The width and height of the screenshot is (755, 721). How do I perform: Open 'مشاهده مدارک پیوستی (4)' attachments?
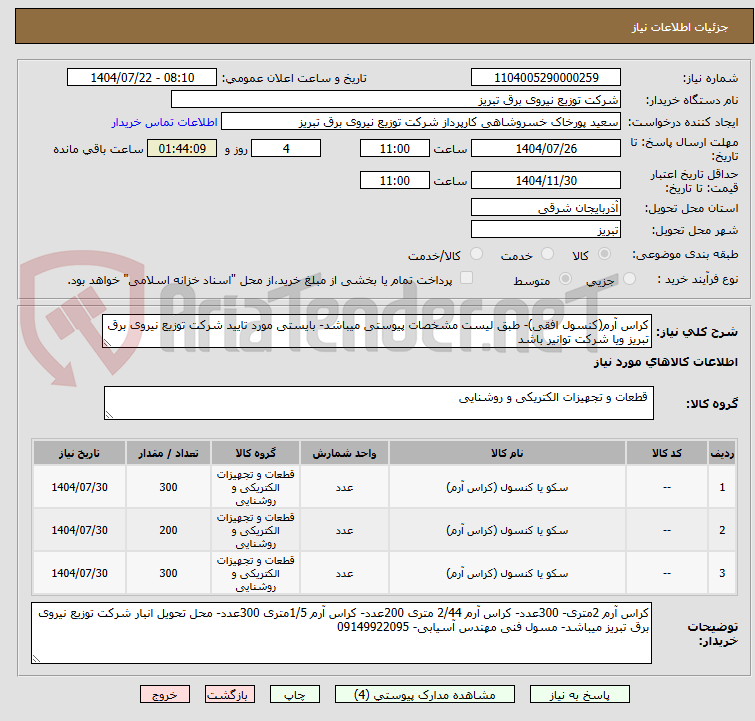click(x=425, y=694)
